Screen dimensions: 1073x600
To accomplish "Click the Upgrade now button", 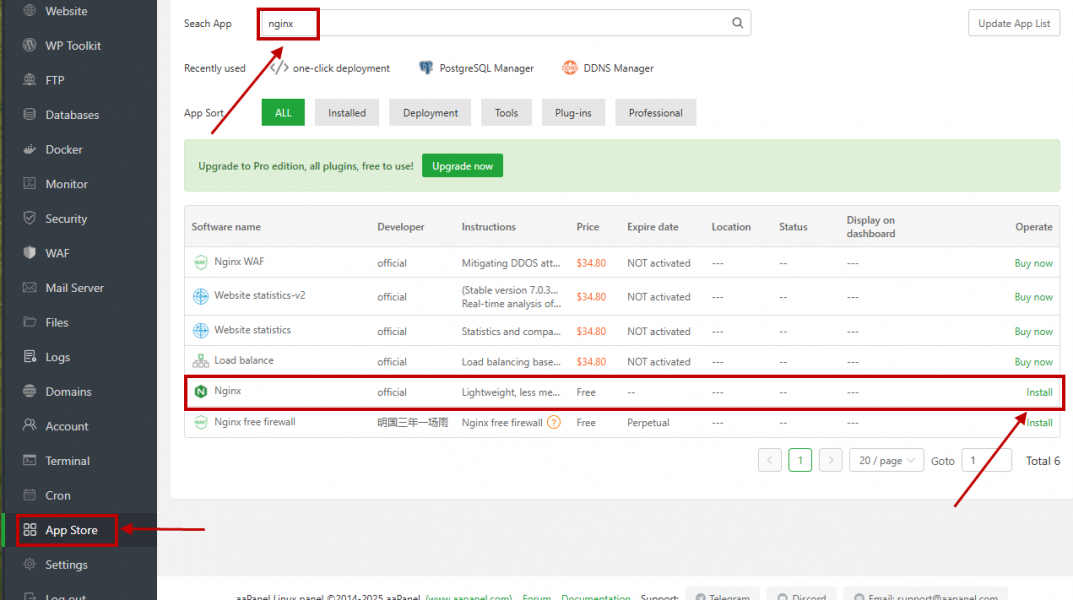I will point(463,166).
